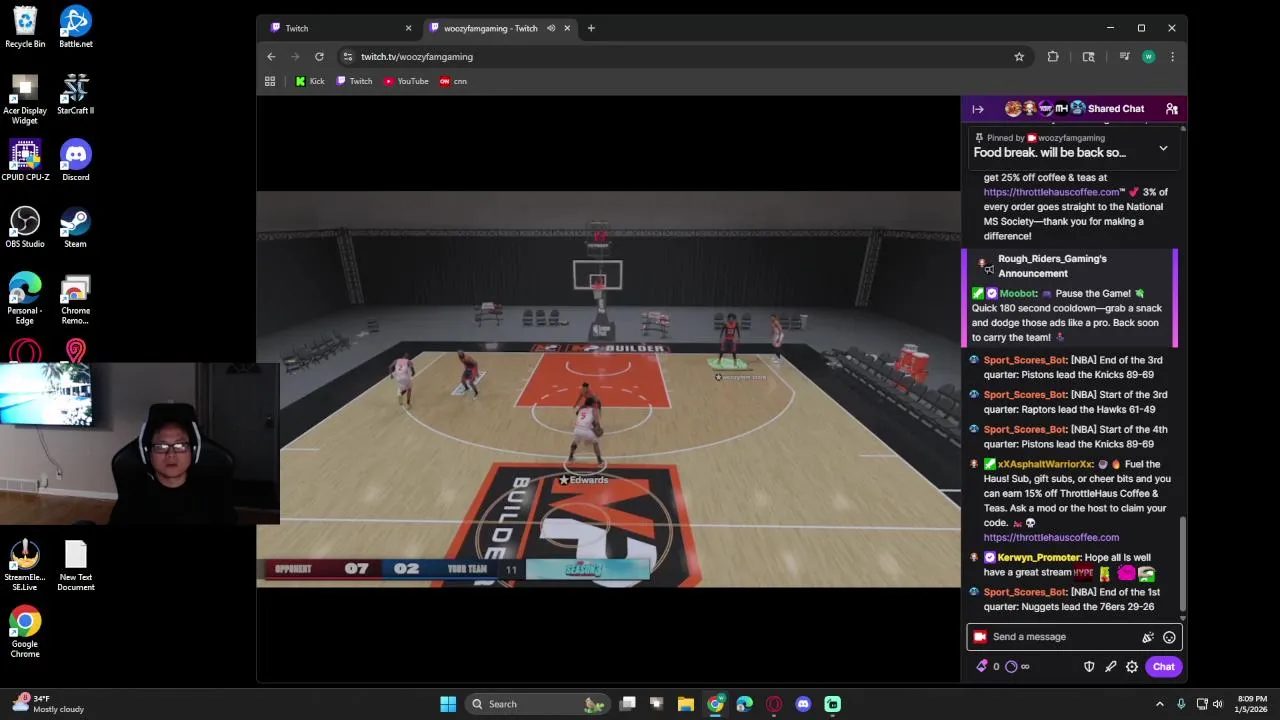Open the Chrome menu three dots
1280x720 pixels.
click(x=1172, y=57)
